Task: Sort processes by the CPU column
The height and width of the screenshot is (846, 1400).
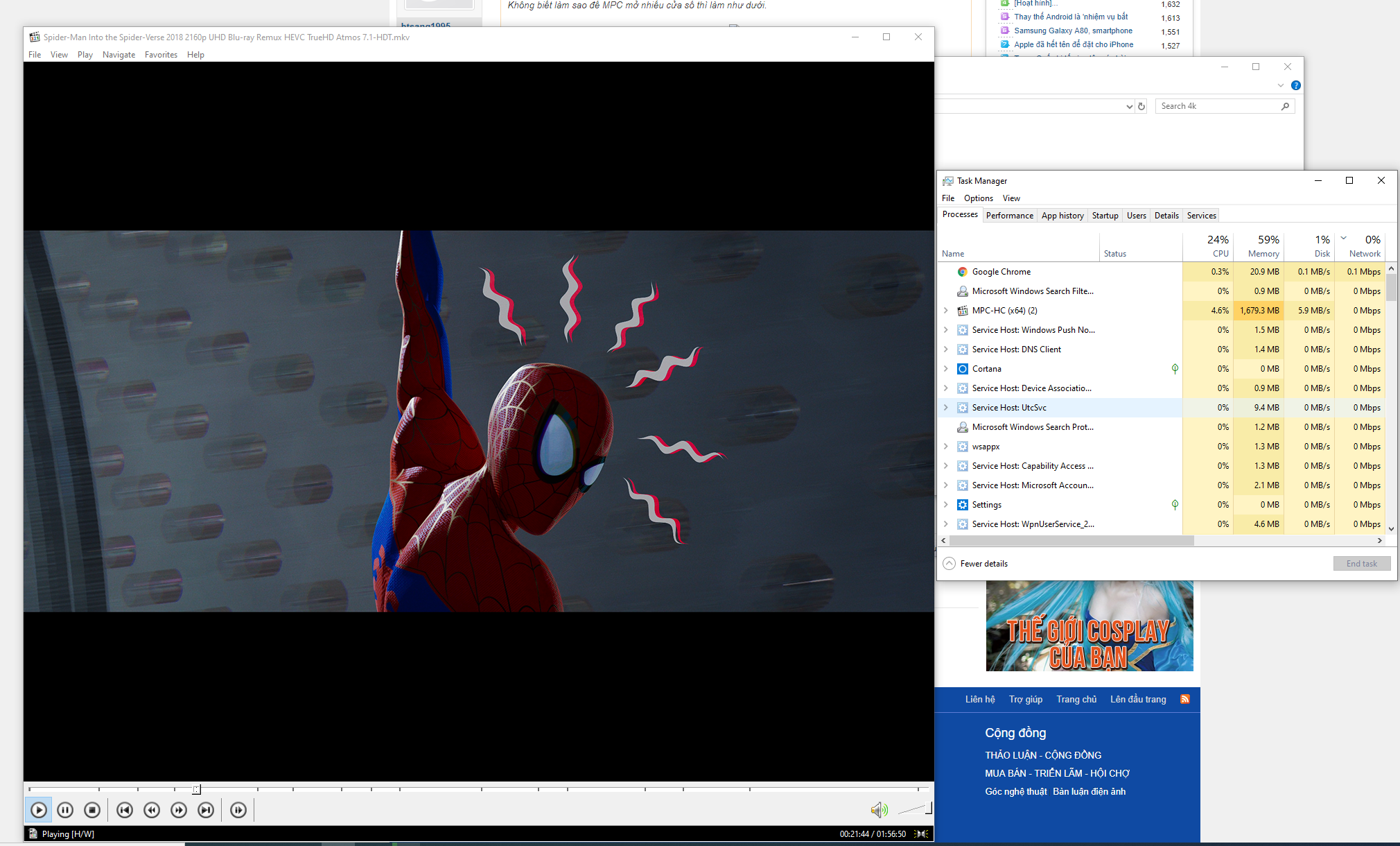Action: click(1209, 246)
